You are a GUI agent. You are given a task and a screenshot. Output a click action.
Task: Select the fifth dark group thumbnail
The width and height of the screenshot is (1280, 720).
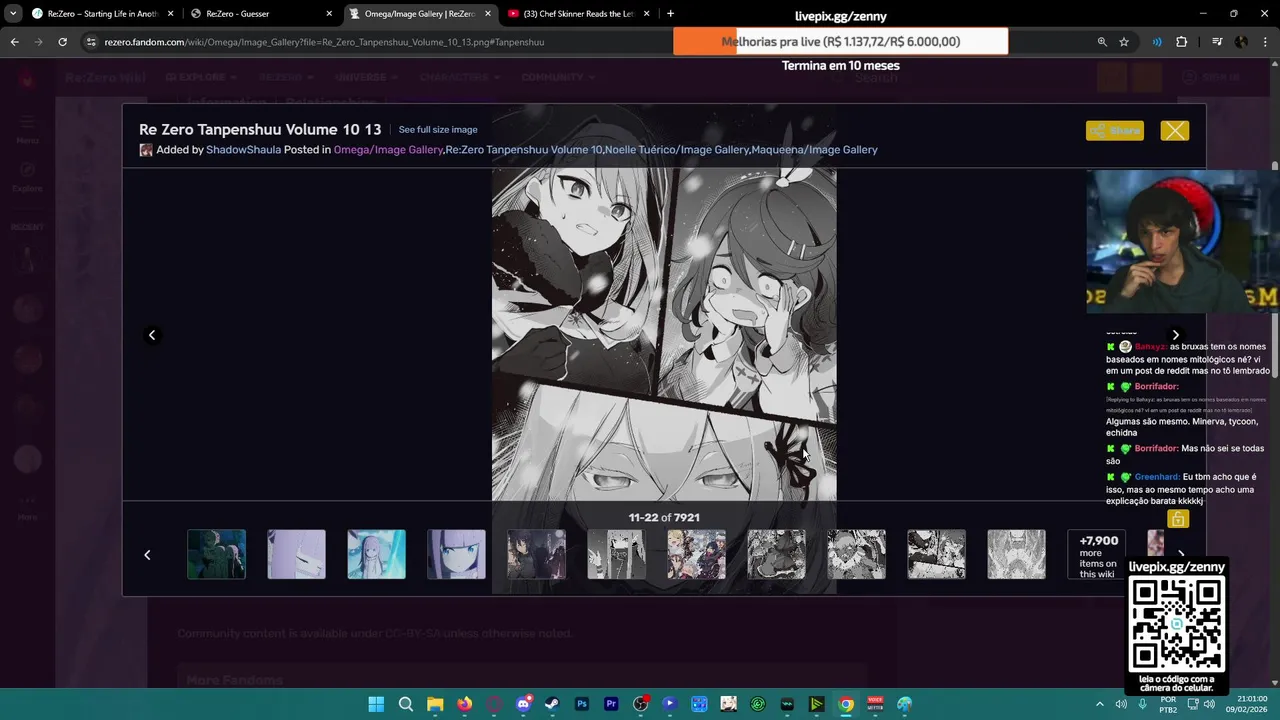pos(536,554)
